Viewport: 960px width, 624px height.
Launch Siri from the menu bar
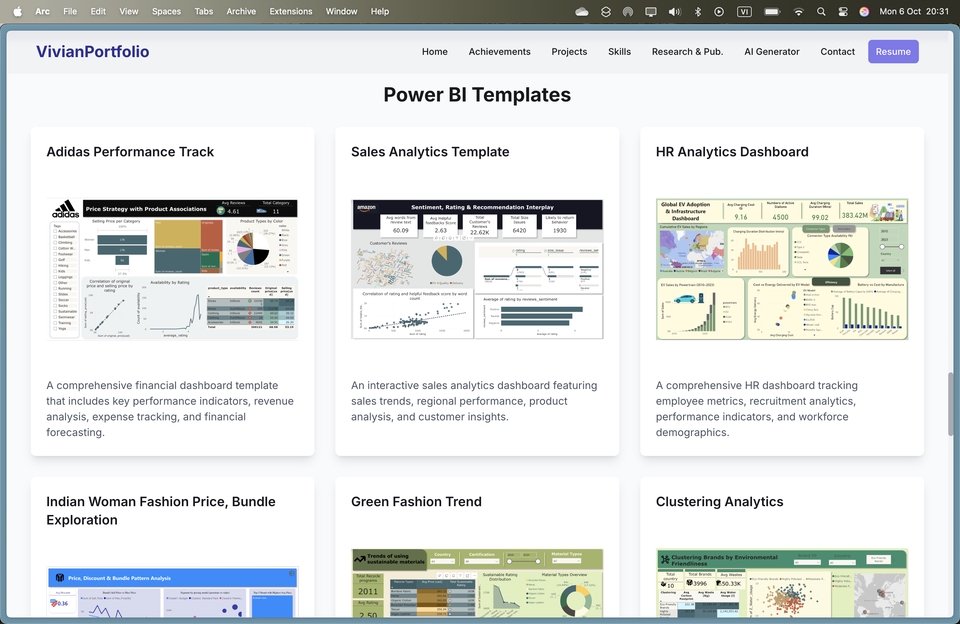(864, 11)
